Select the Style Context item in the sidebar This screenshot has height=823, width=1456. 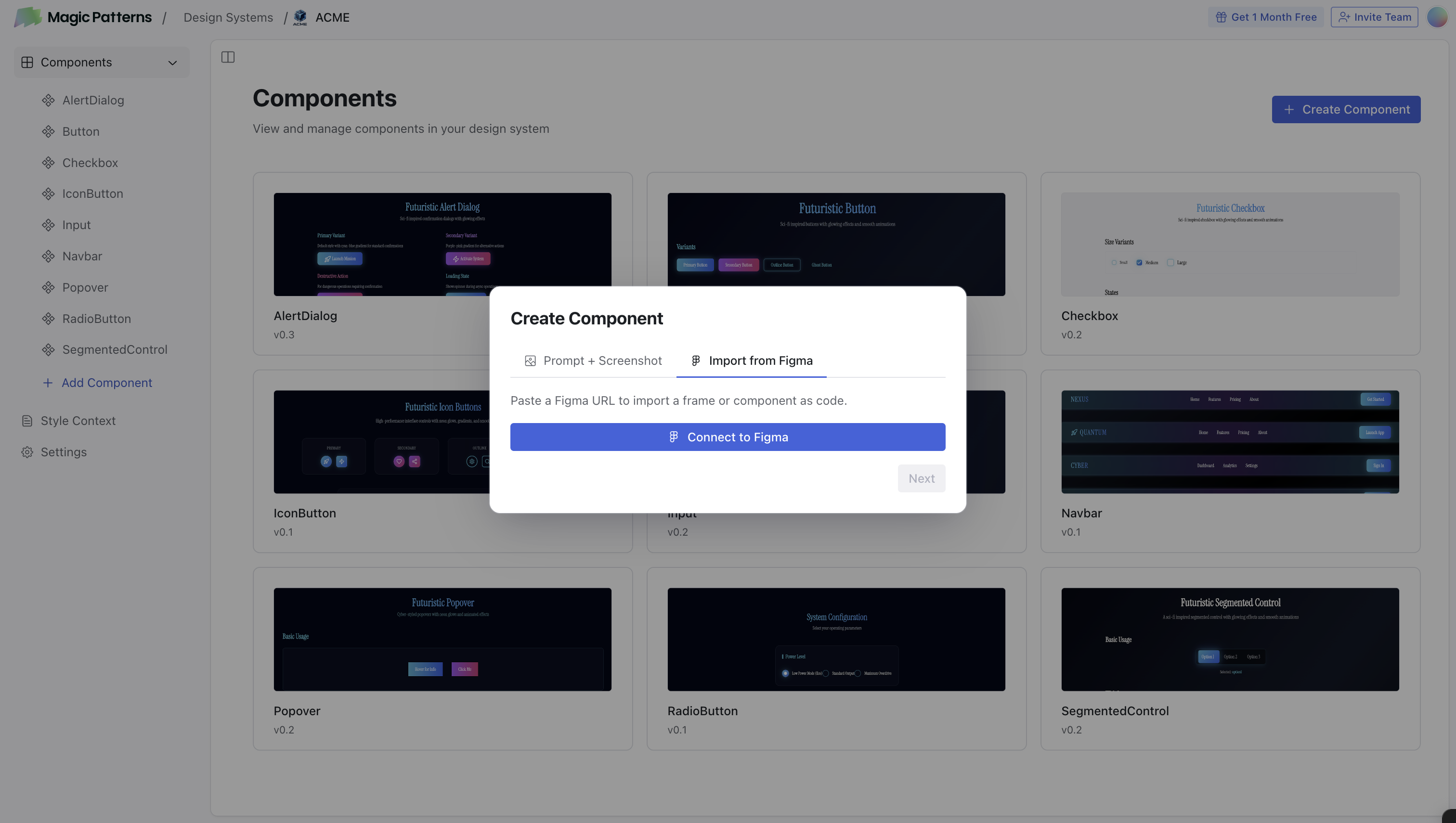[x=78, y=421]
